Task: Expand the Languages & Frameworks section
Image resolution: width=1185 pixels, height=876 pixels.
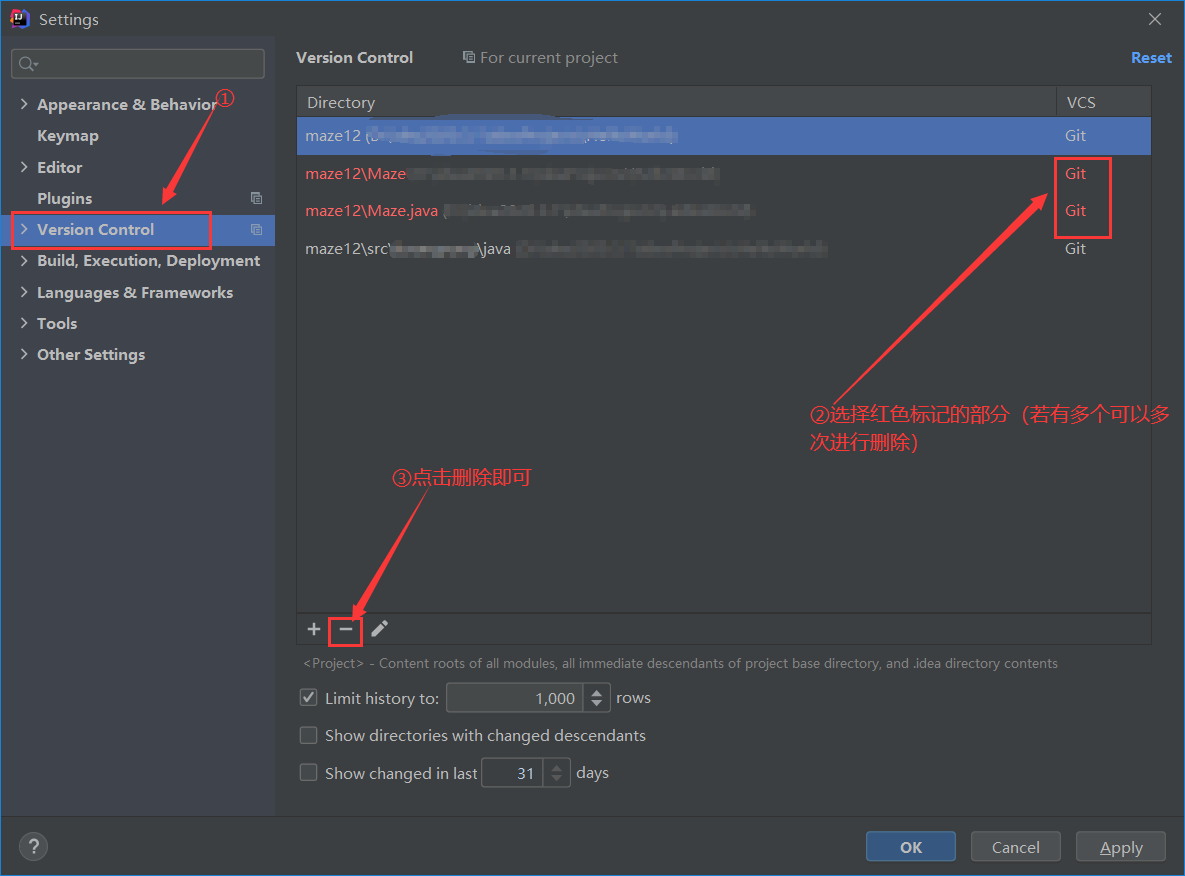Action: point(23,292)
